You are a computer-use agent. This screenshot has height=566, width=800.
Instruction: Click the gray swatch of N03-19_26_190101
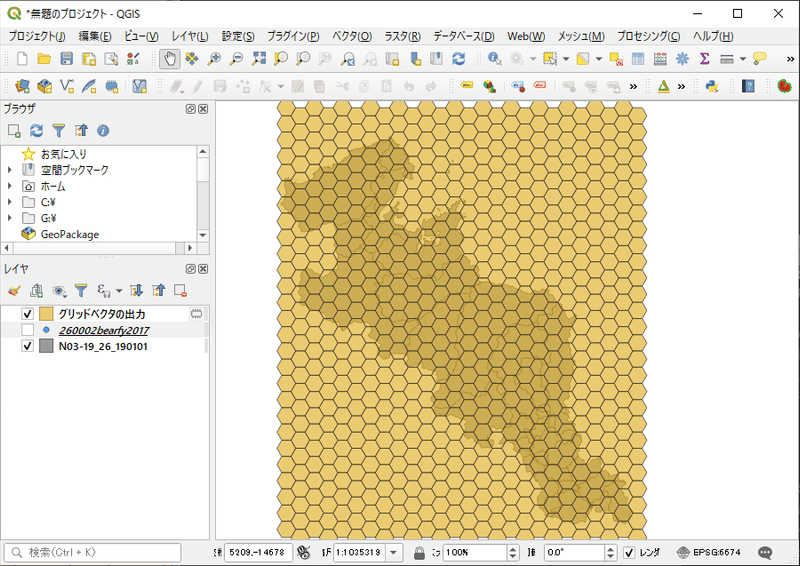[46, 346]
